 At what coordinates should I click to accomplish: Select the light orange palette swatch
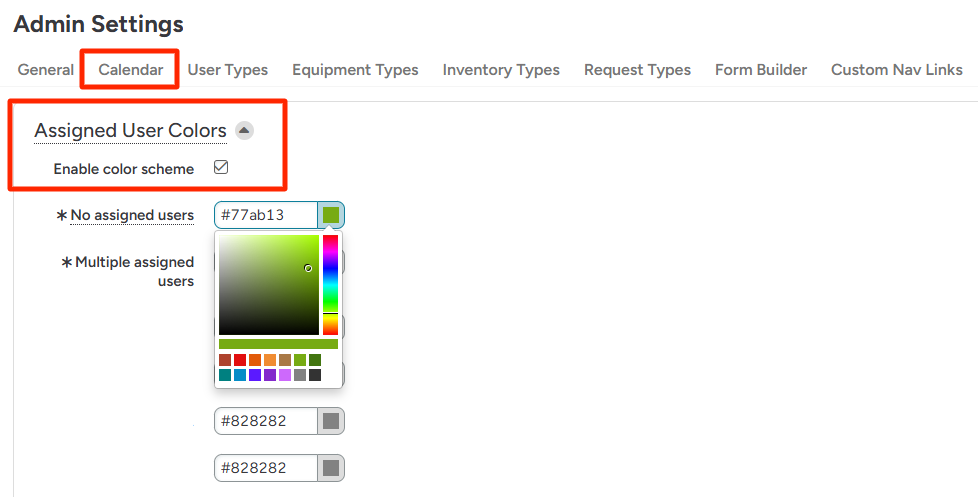coord(270,360)
